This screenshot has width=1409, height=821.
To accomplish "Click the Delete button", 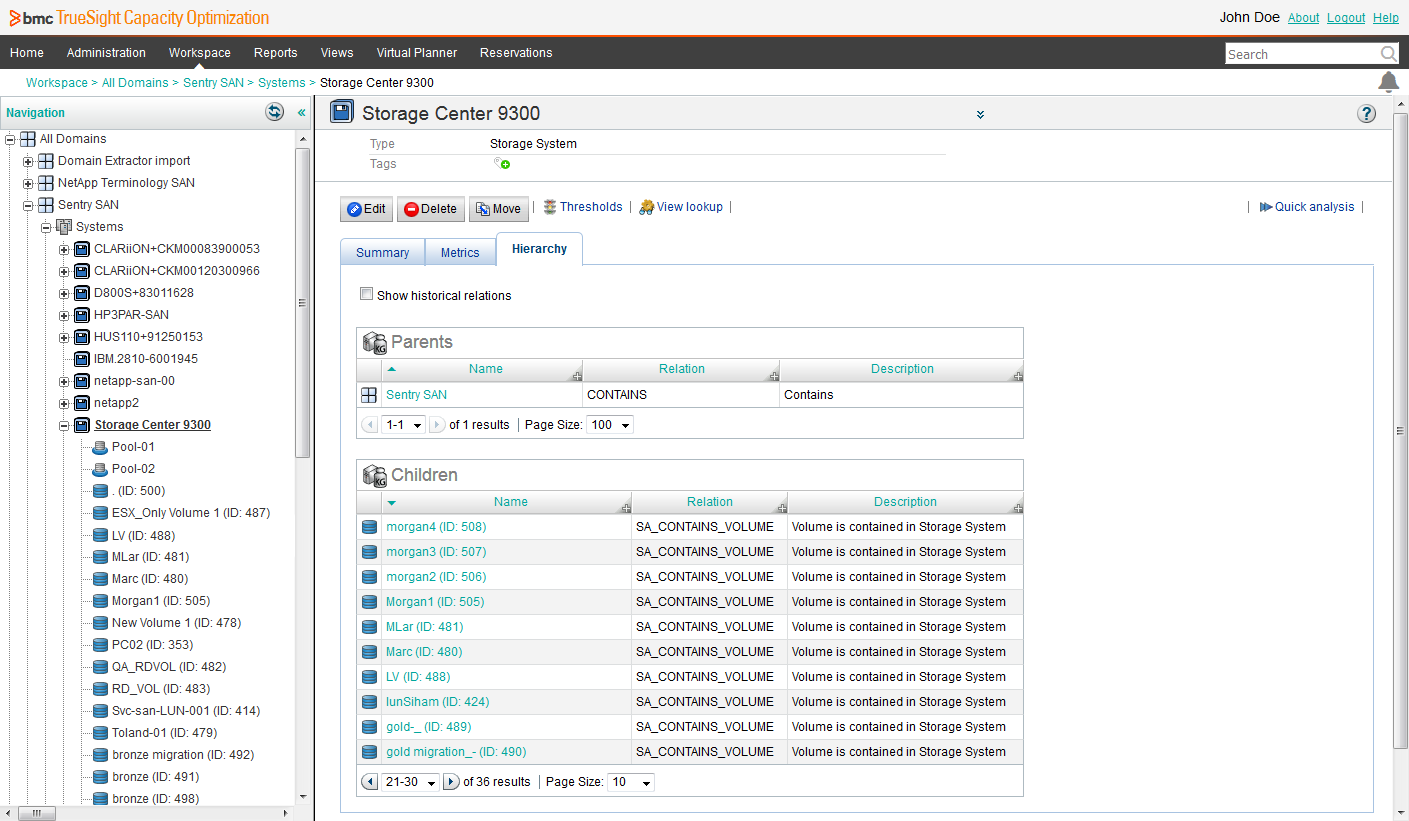I will (431, 209).
